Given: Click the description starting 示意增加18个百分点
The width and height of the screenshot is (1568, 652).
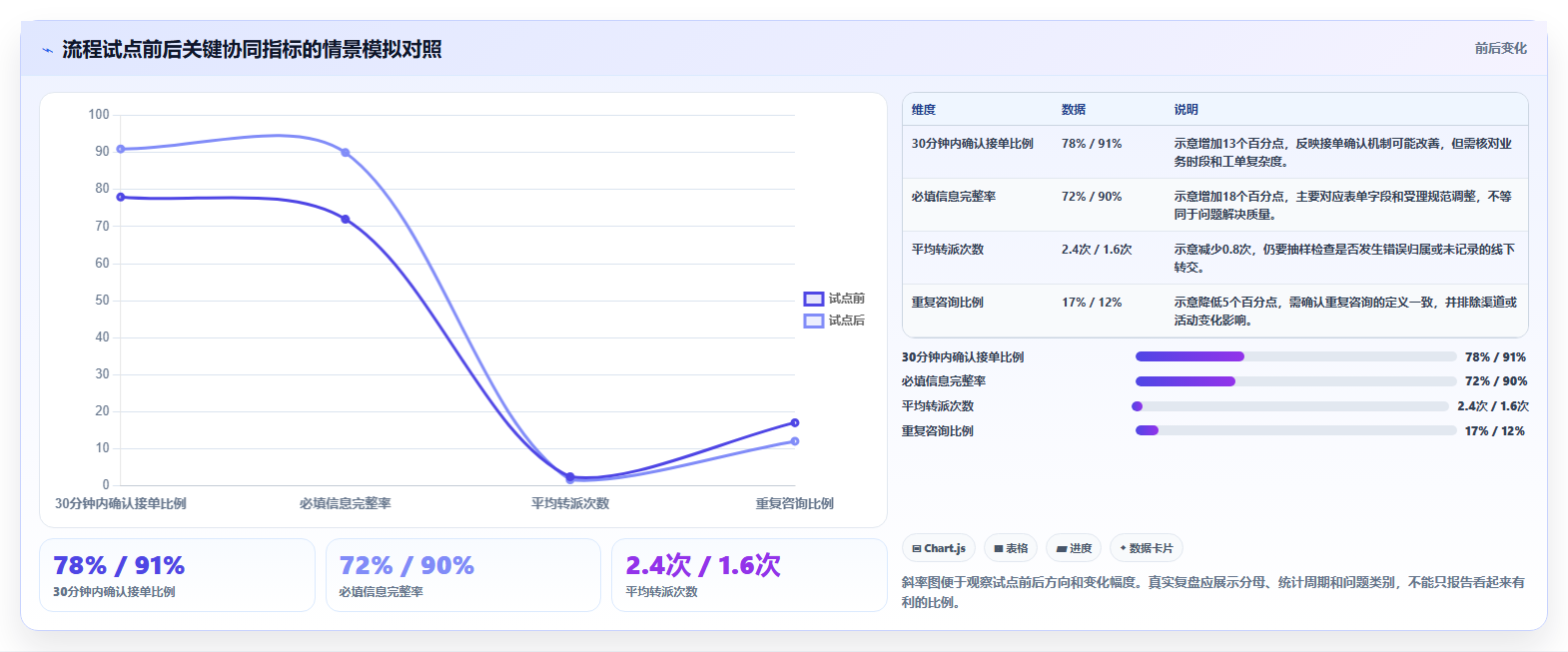Looking at the screenshot, I should [1343, 206].
